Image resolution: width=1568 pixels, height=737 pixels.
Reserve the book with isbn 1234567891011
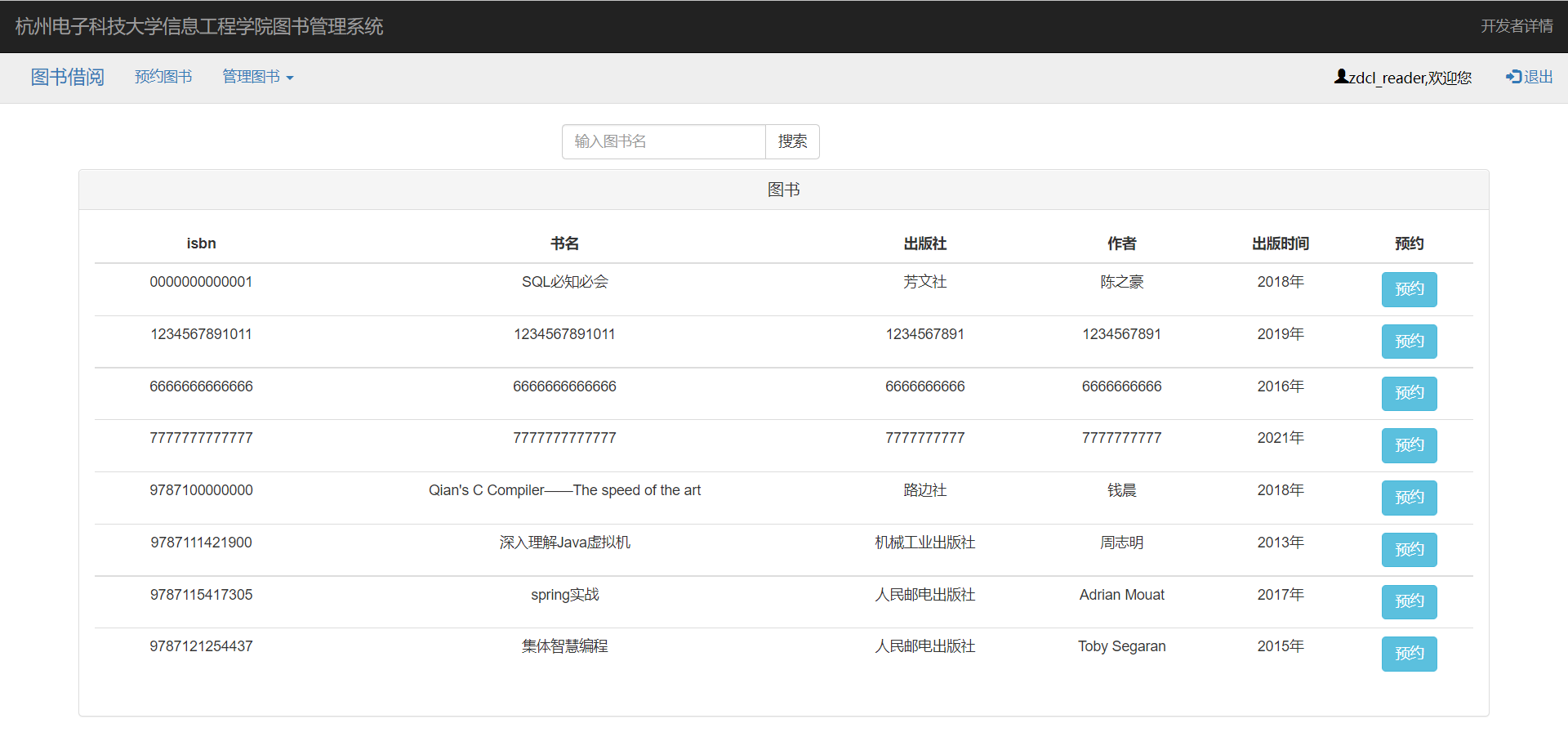point(1409,342)
